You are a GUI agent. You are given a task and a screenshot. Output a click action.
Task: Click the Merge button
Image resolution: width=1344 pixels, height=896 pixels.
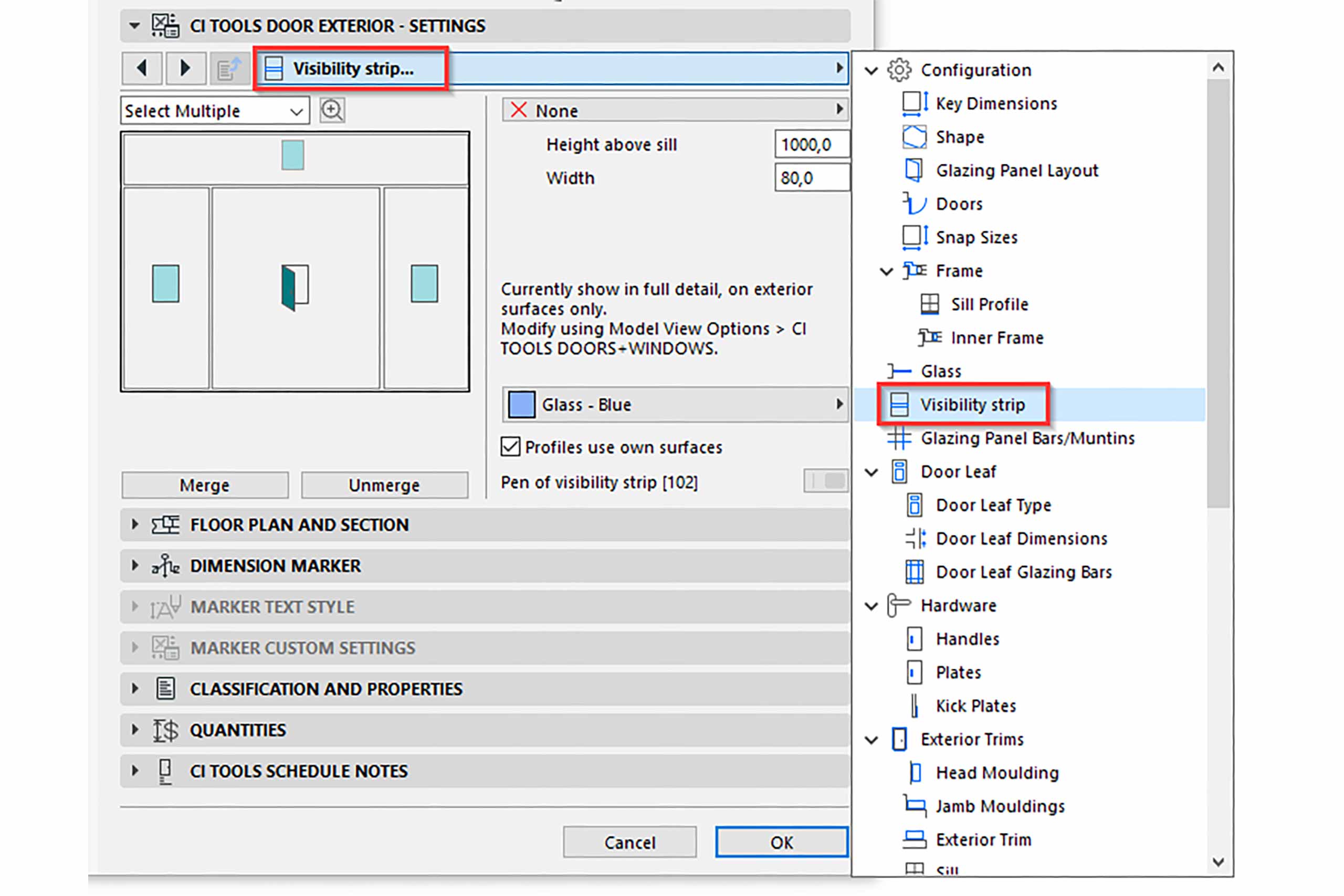tap(204, 484)
